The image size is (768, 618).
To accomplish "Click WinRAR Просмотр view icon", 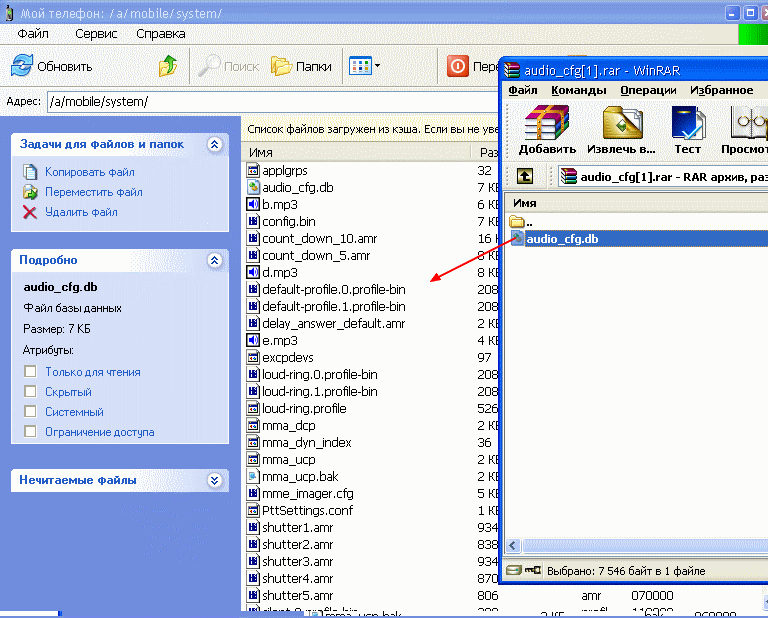I will pos(748,122).
